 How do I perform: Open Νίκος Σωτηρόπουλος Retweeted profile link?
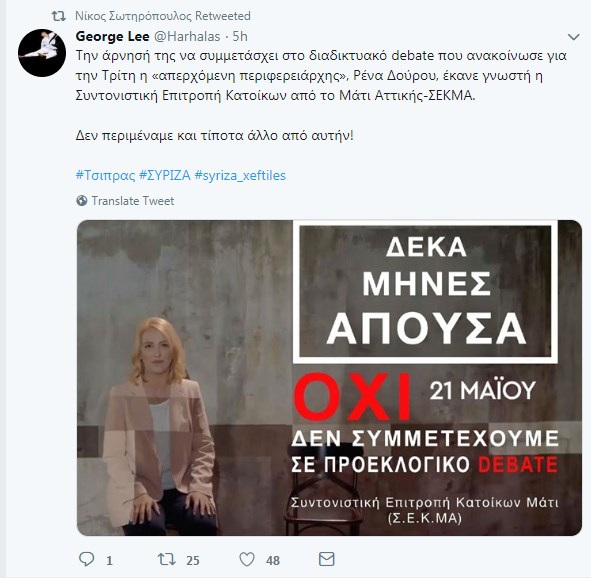coord(163,16)
